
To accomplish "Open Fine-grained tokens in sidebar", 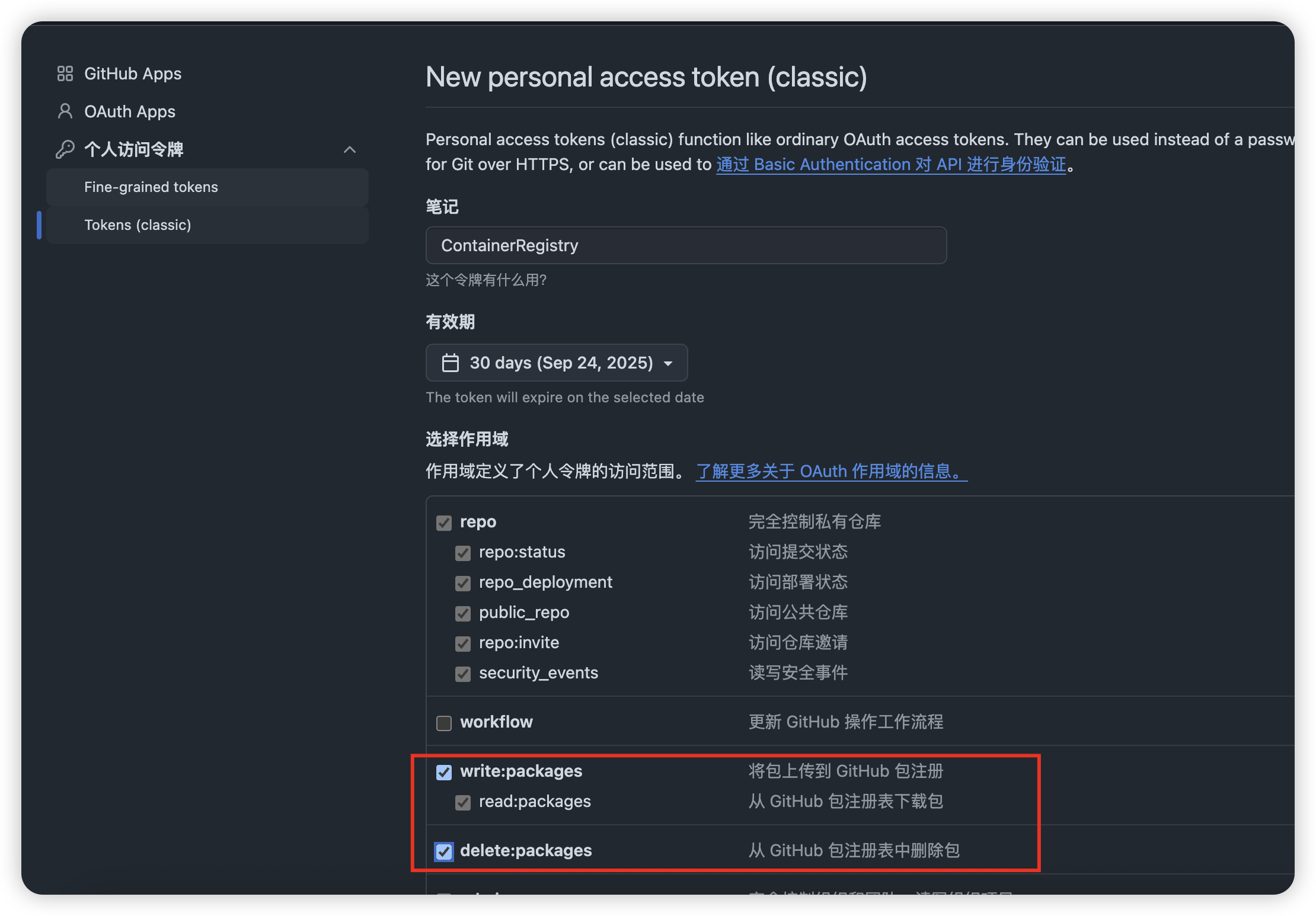I will click(151, 187).
